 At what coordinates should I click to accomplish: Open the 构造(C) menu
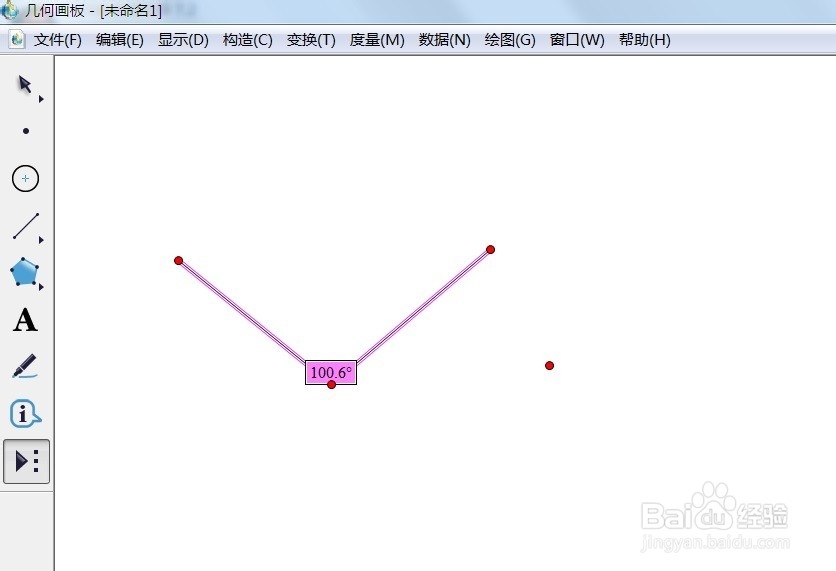click(247, 40)
